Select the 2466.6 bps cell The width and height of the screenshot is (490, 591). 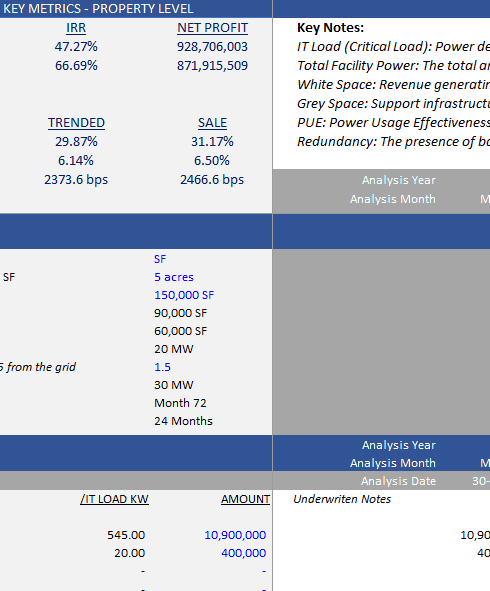pos(212,180)
